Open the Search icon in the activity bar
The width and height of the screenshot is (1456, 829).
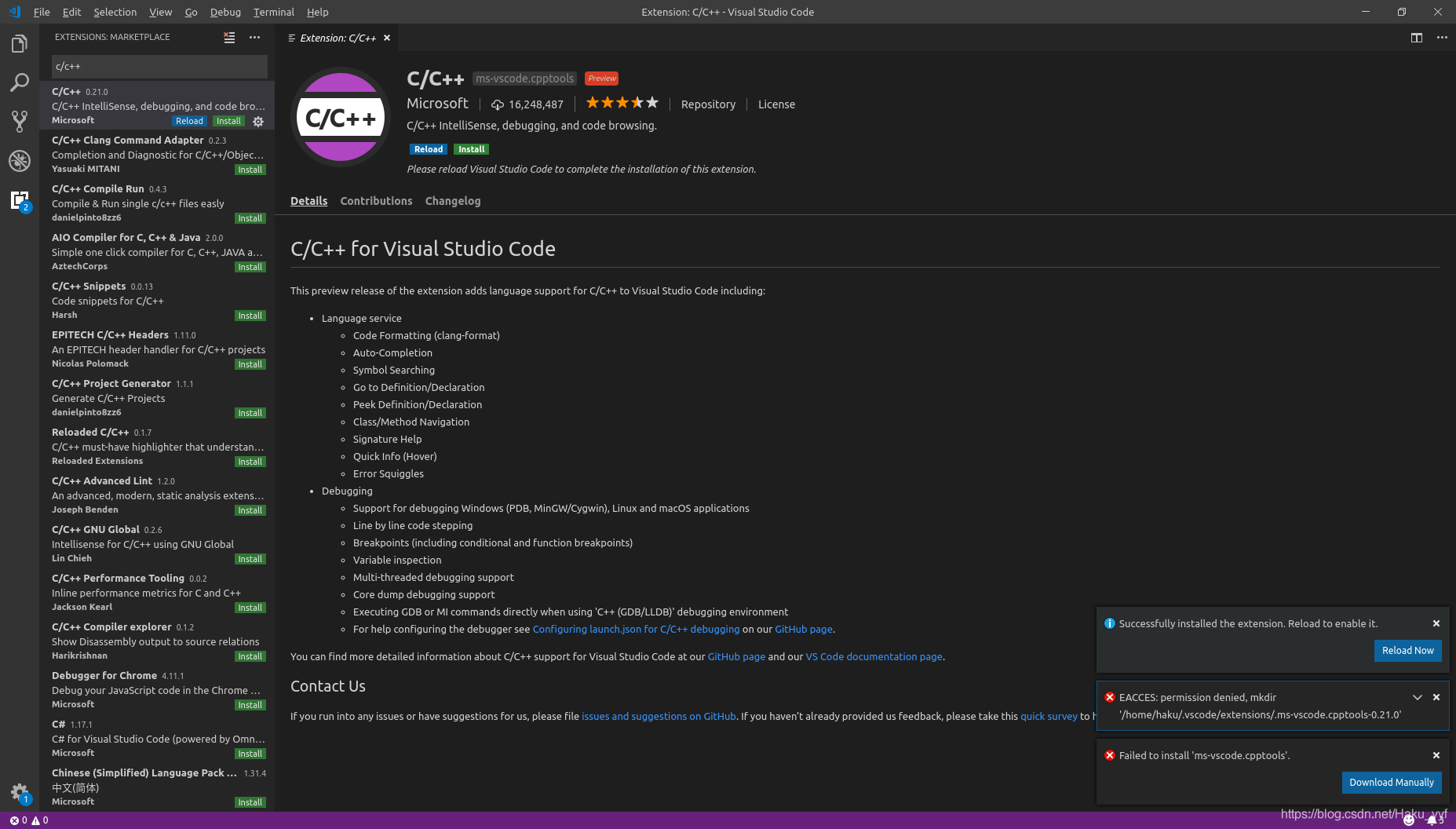coord(20,82)
